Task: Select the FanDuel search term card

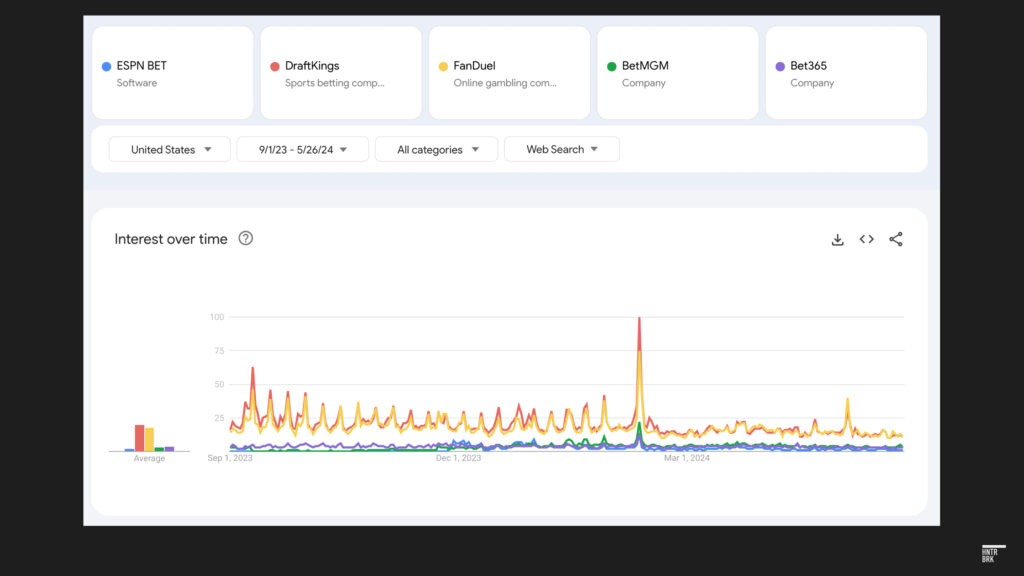Action: (x=509, y=72)
